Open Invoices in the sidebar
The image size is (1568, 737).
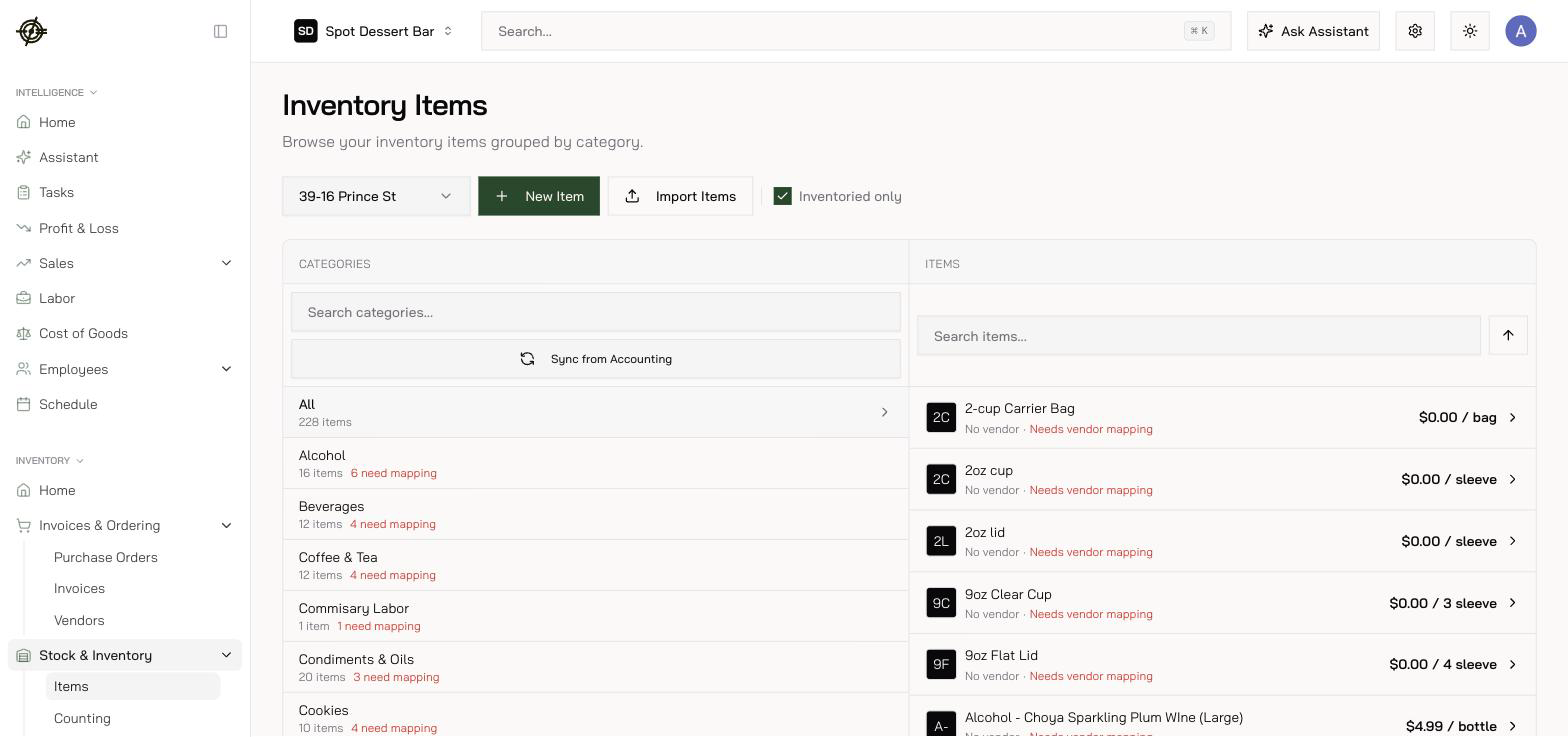[79, 588]
